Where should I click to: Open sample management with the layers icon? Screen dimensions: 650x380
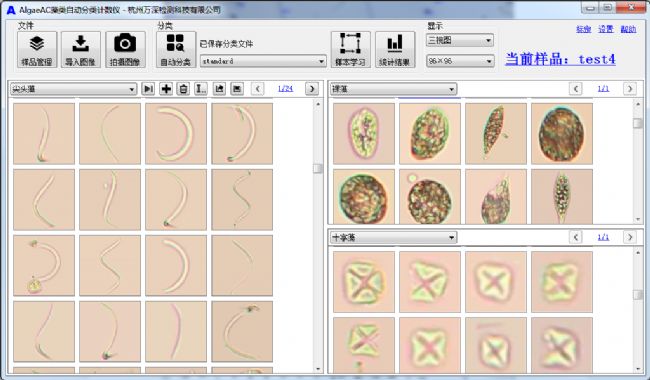pyautogui.click(x=37, y=50)
